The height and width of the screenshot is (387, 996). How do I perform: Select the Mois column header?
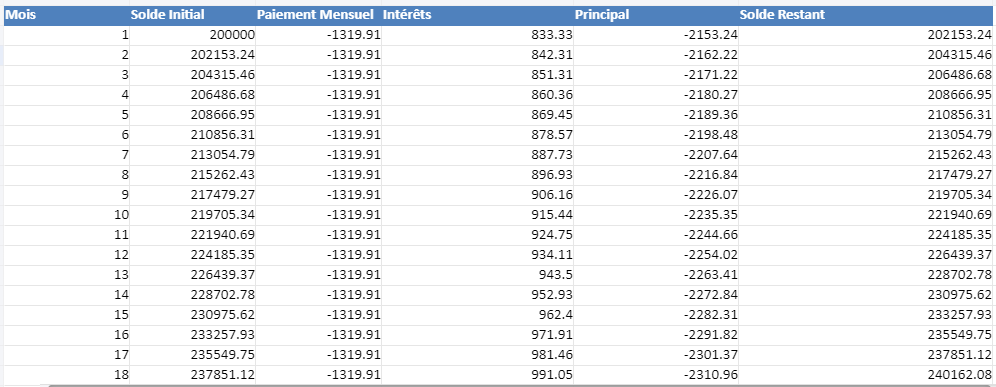(66, 15)
